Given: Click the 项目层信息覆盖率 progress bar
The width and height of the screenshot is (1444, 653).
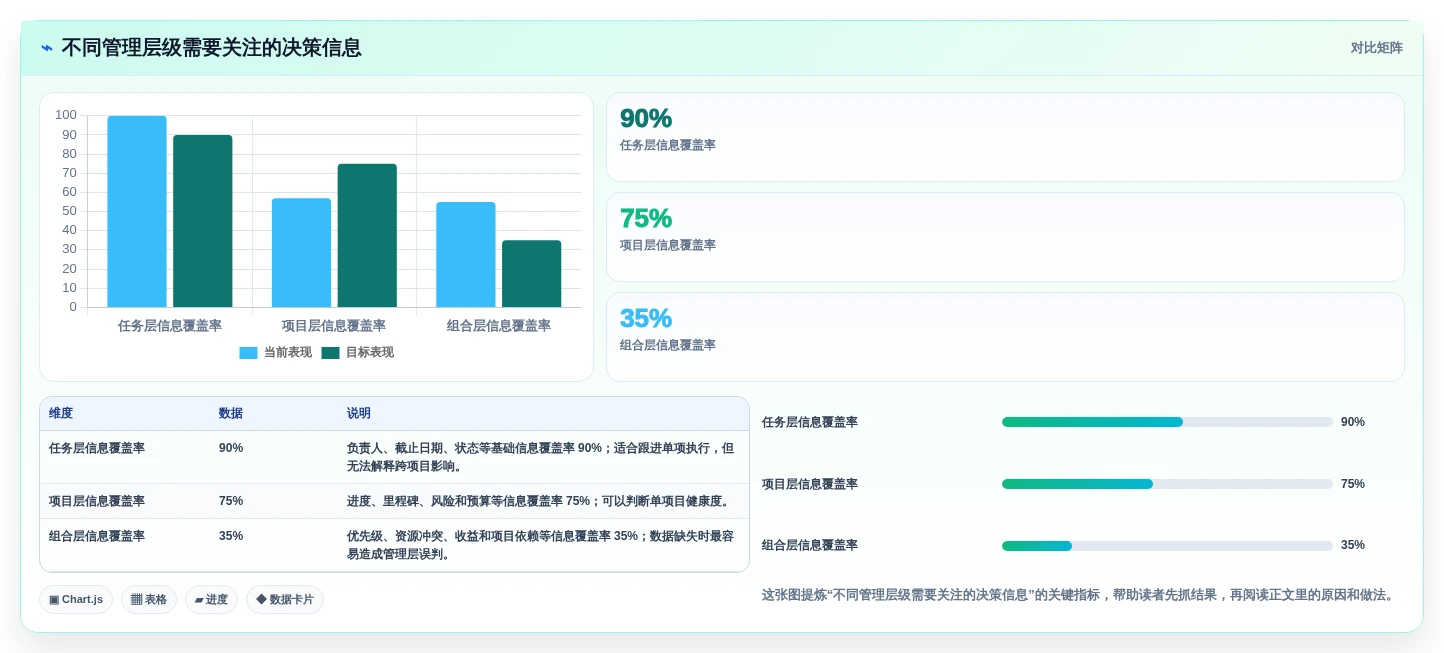Looking at the screenshot, I should click(x=1167, y=484).
